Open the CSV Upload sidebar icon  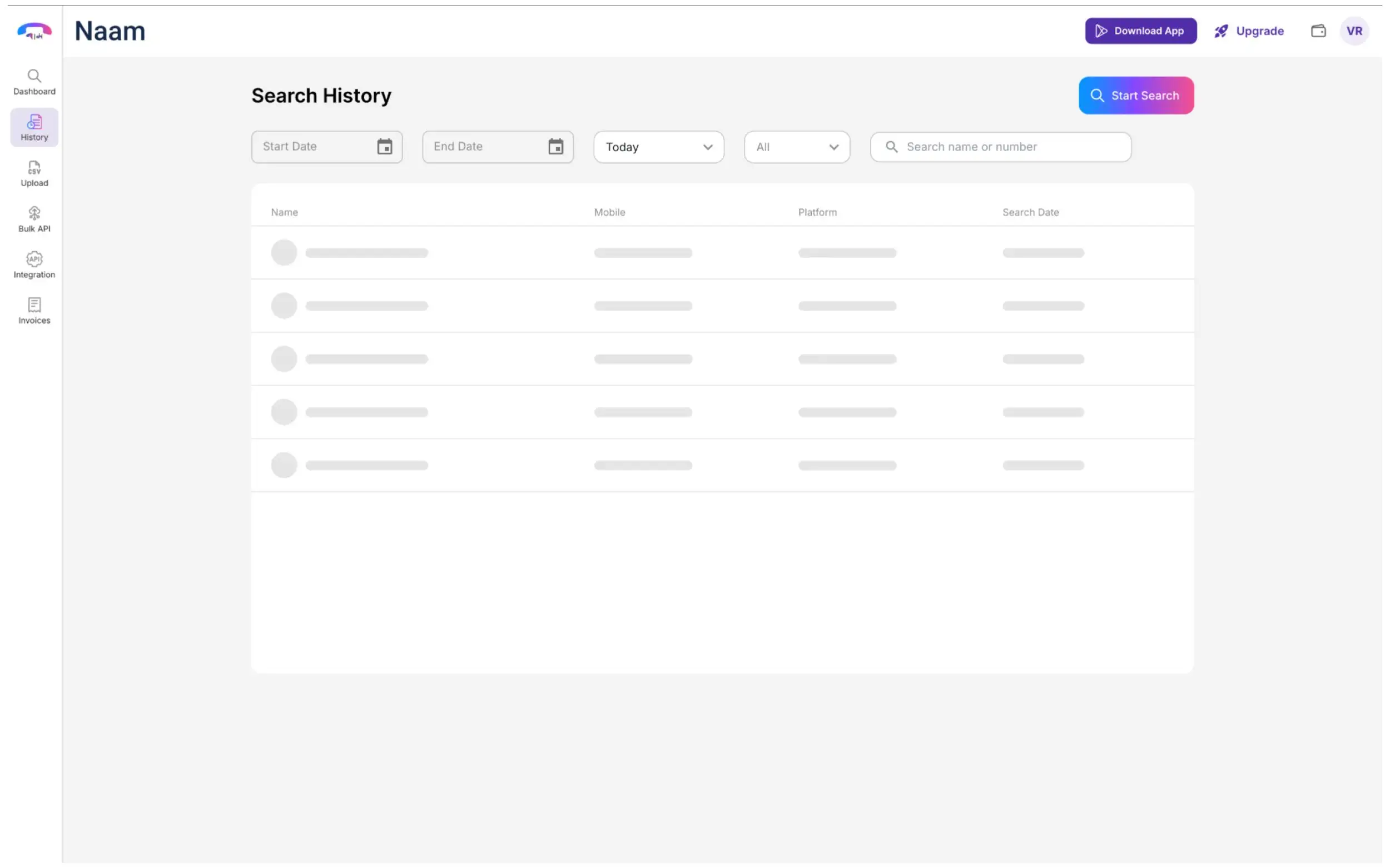point(34,168)
